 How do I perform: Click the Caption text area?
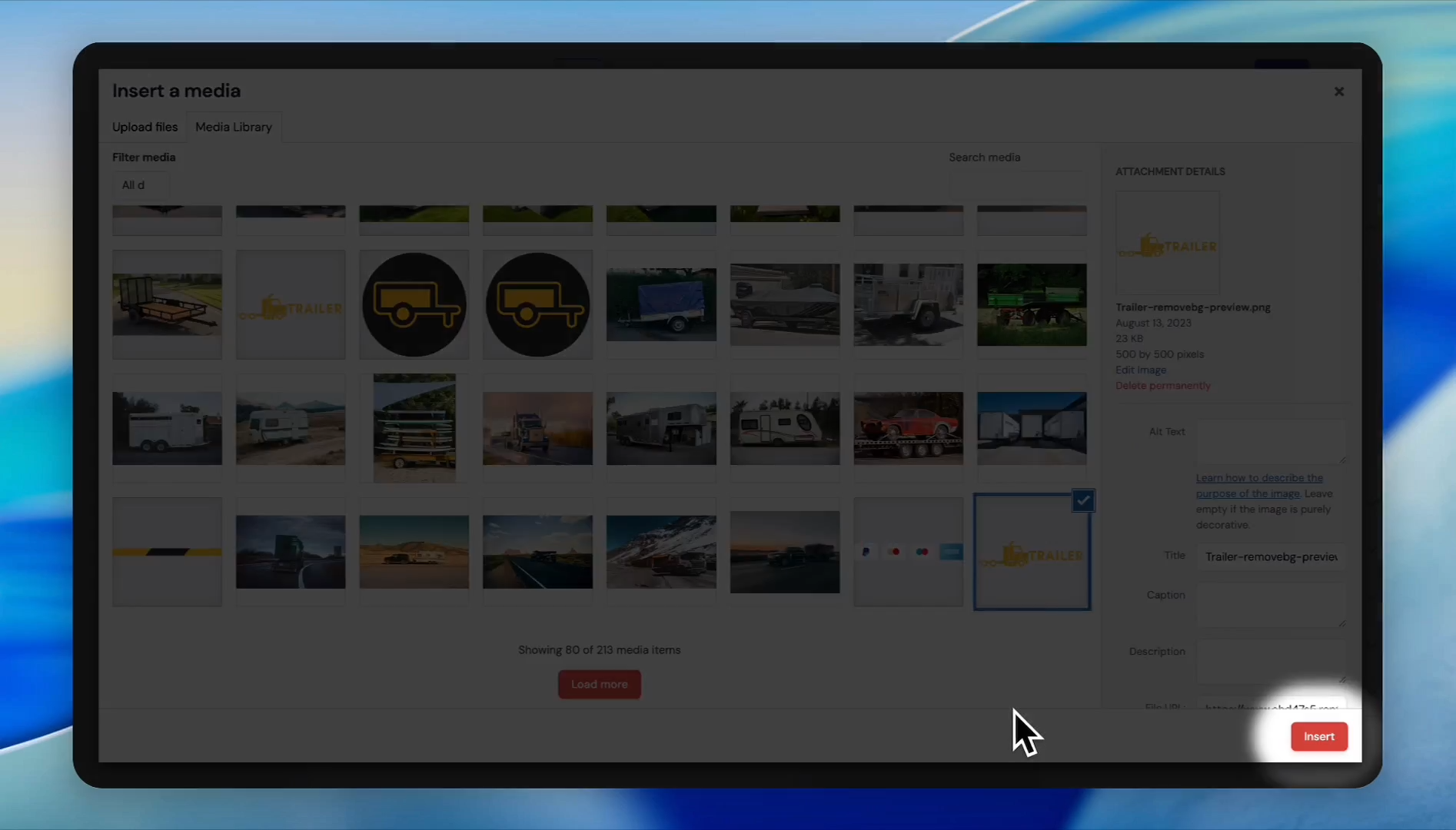coord(1272,605)
